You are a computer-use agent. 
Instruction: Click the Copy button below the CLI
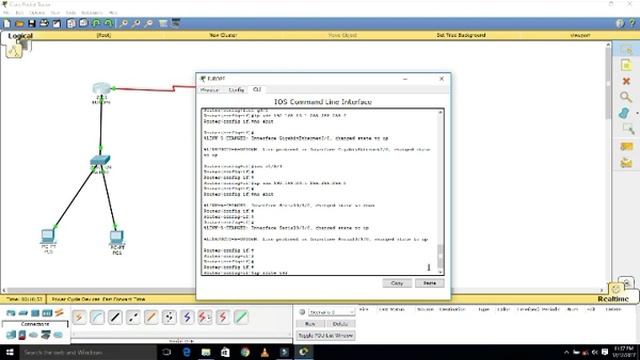(x=397, y=283)
